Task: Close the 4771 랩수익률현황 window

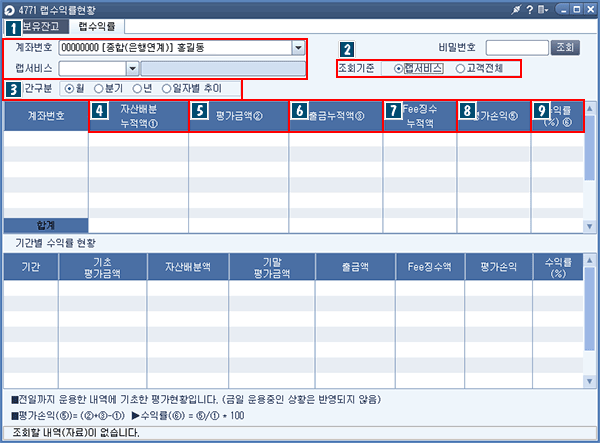Action: pos(590,10)
